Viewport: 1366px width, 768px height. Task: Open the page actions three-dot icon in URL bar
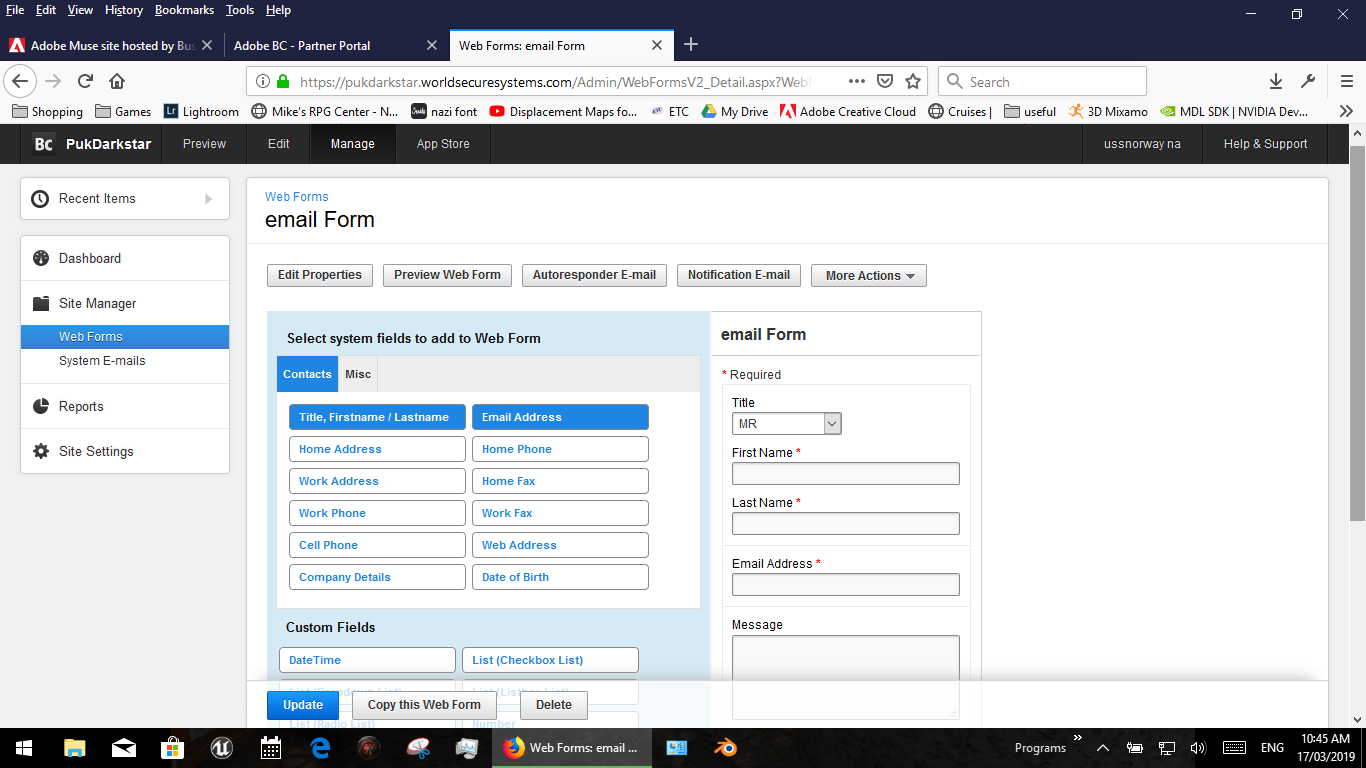click(857, 81)
